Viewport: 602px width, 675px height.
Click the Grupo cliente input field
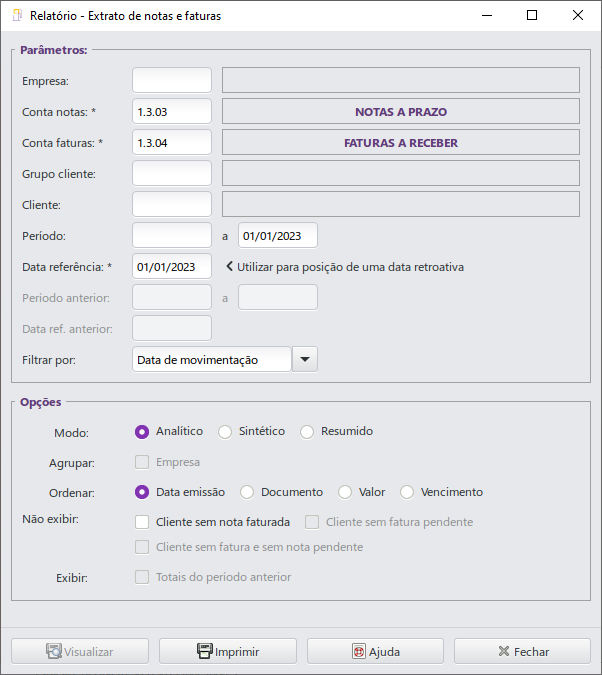coord(172,174)
